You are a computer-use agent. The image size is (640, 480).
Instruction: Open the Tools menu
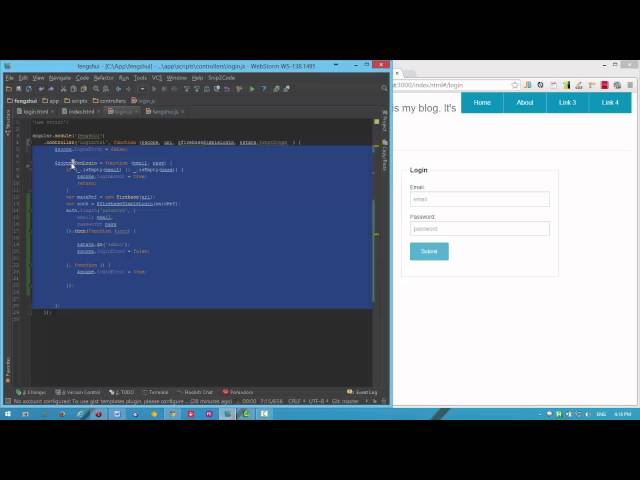click(x=140, y=78)
